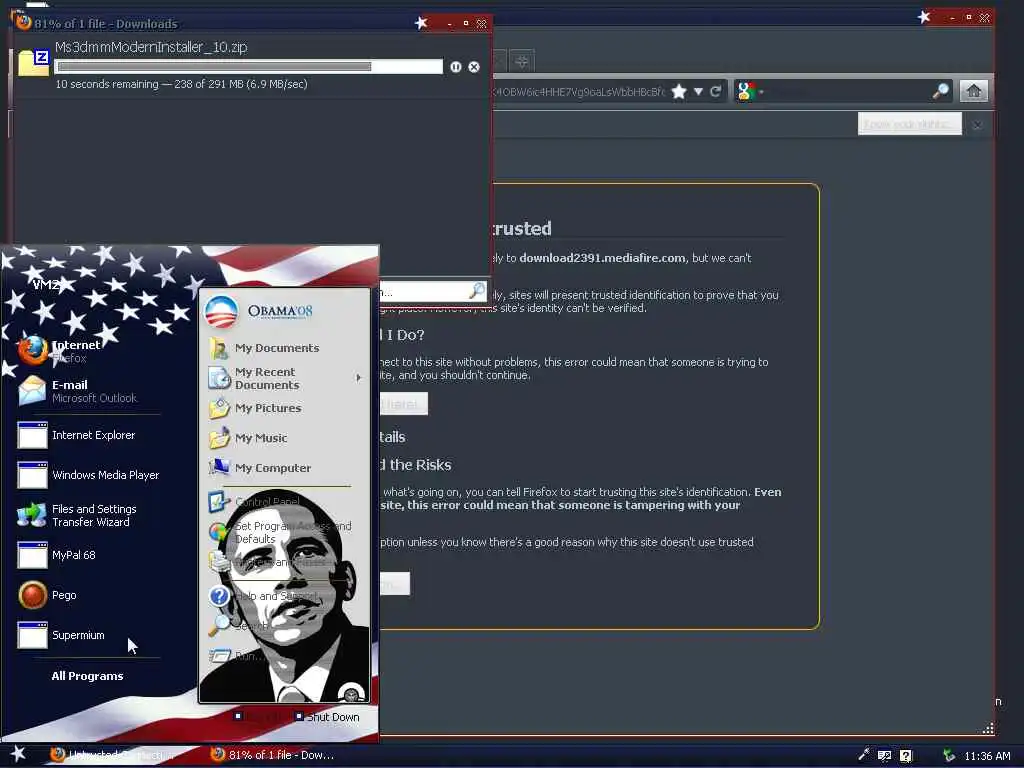This screenshot has width=1024, height=768.
Task: Open Control Panel icon
Action: pos(218,502)
